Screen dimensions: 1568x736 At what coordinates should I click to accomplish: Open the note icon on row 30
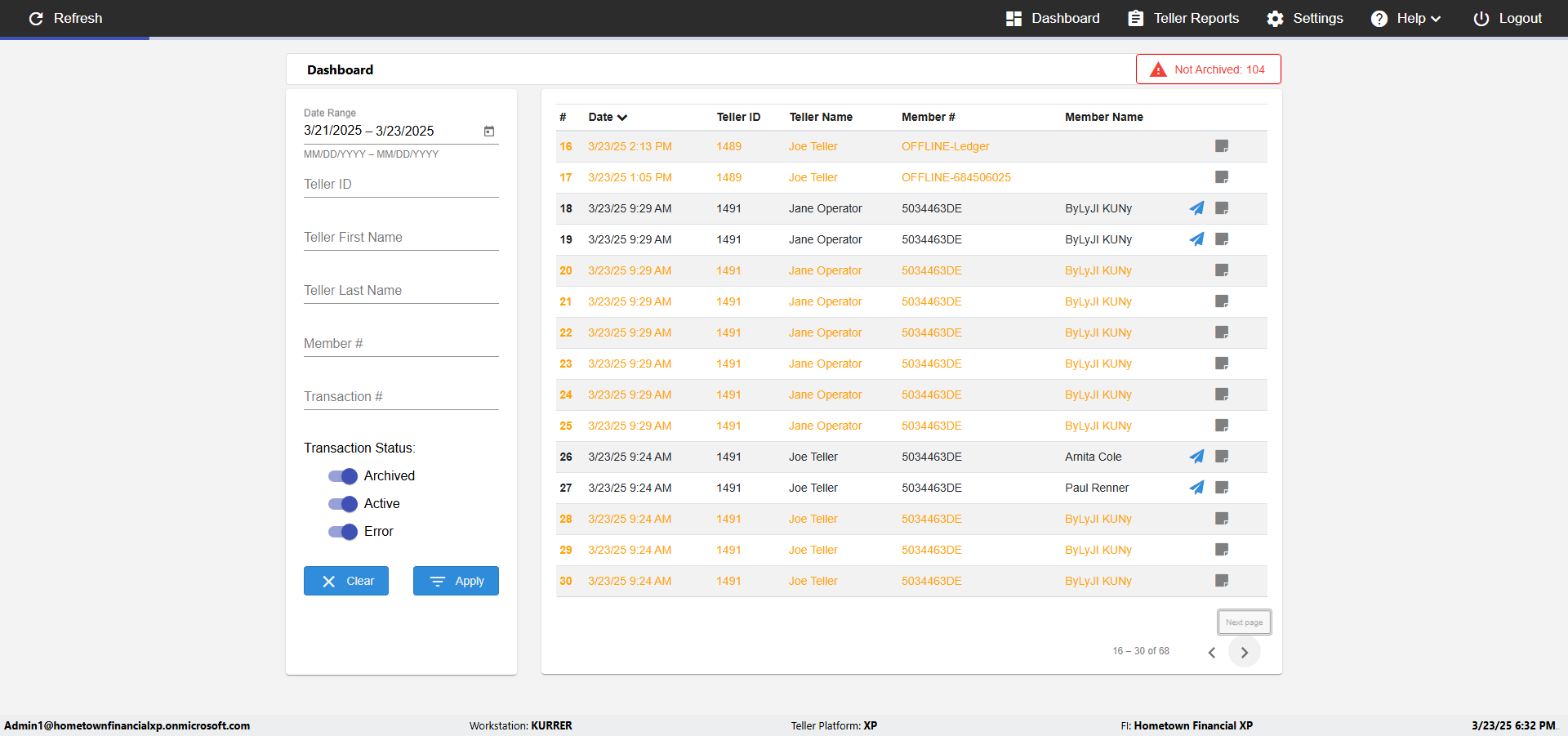click(x=1222, y=581)
